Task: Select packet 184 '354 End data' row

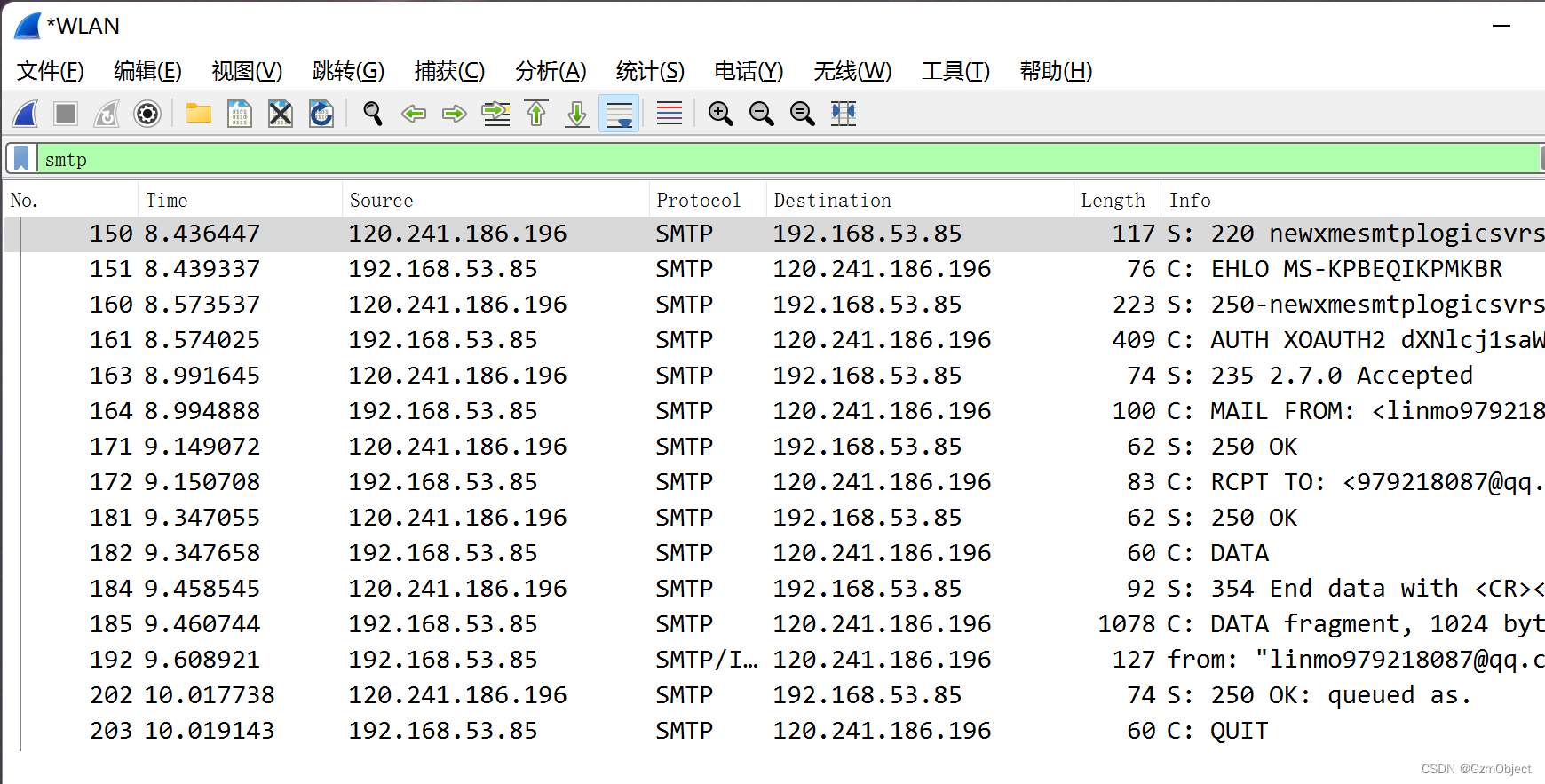Action: click(x=773, y=589)
